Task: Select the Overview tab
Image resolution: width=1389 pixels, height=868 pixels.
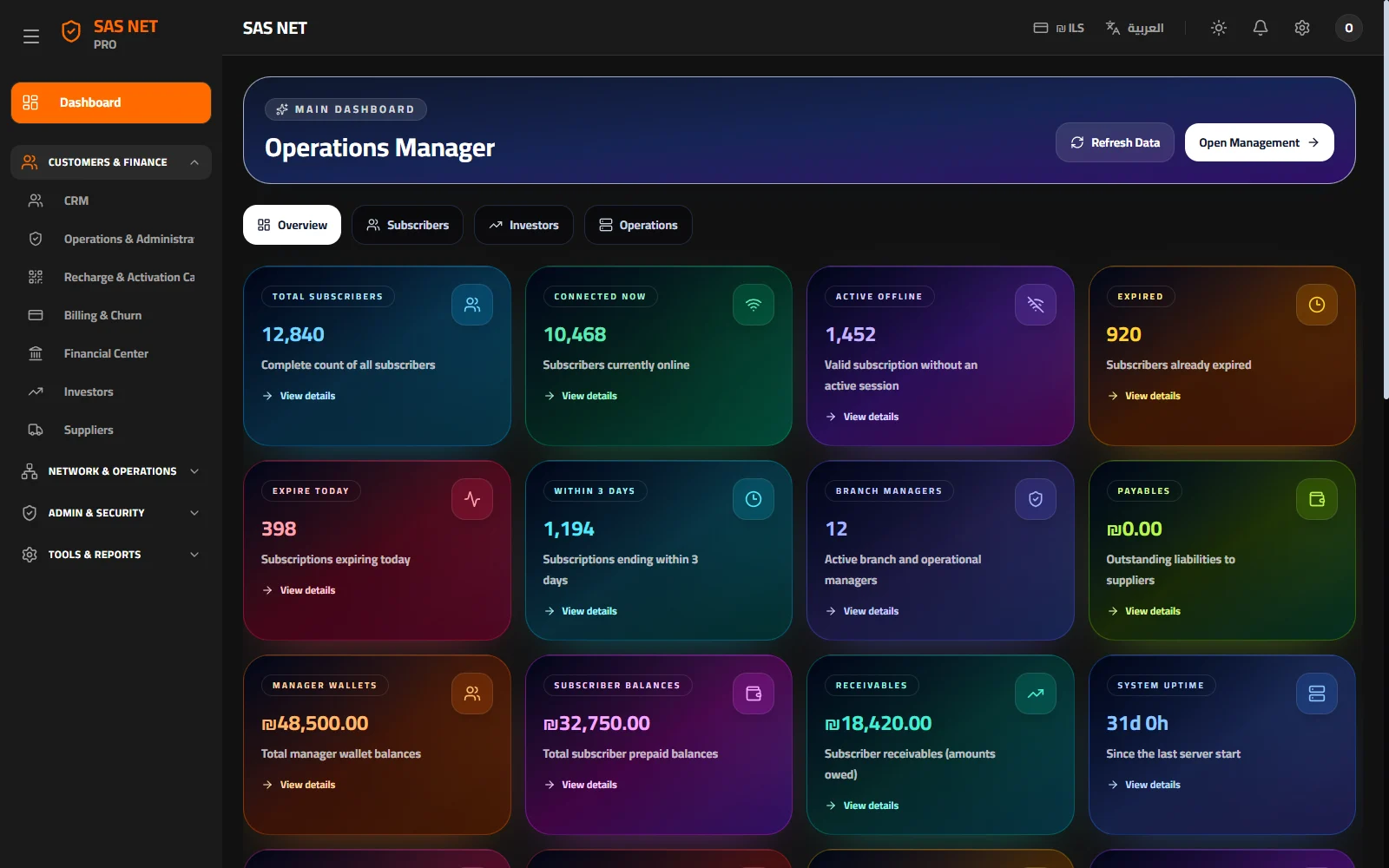Action: (292, 225)
